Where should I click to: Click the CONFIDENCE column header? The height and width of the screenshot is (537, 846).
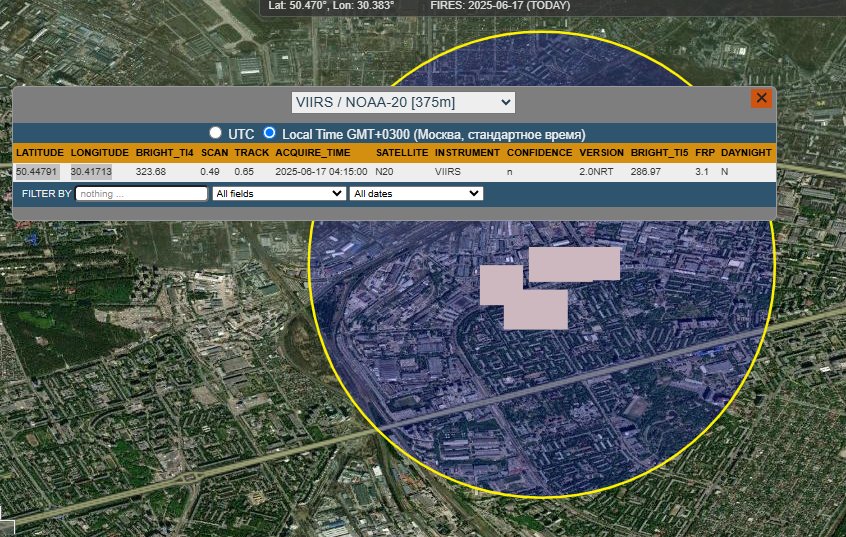click(540, 153)
